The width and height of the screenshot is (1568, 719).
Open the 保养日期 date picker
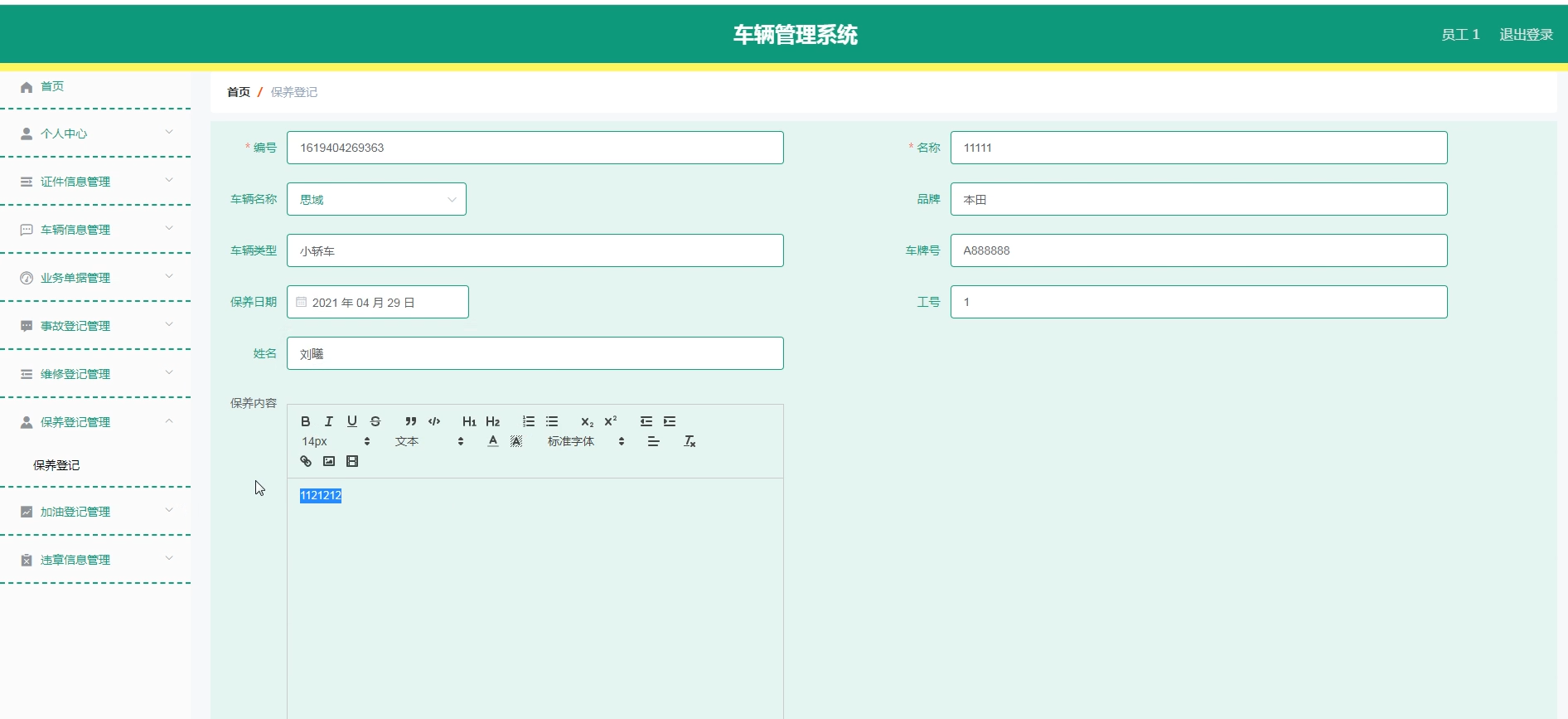coord(378,302)
